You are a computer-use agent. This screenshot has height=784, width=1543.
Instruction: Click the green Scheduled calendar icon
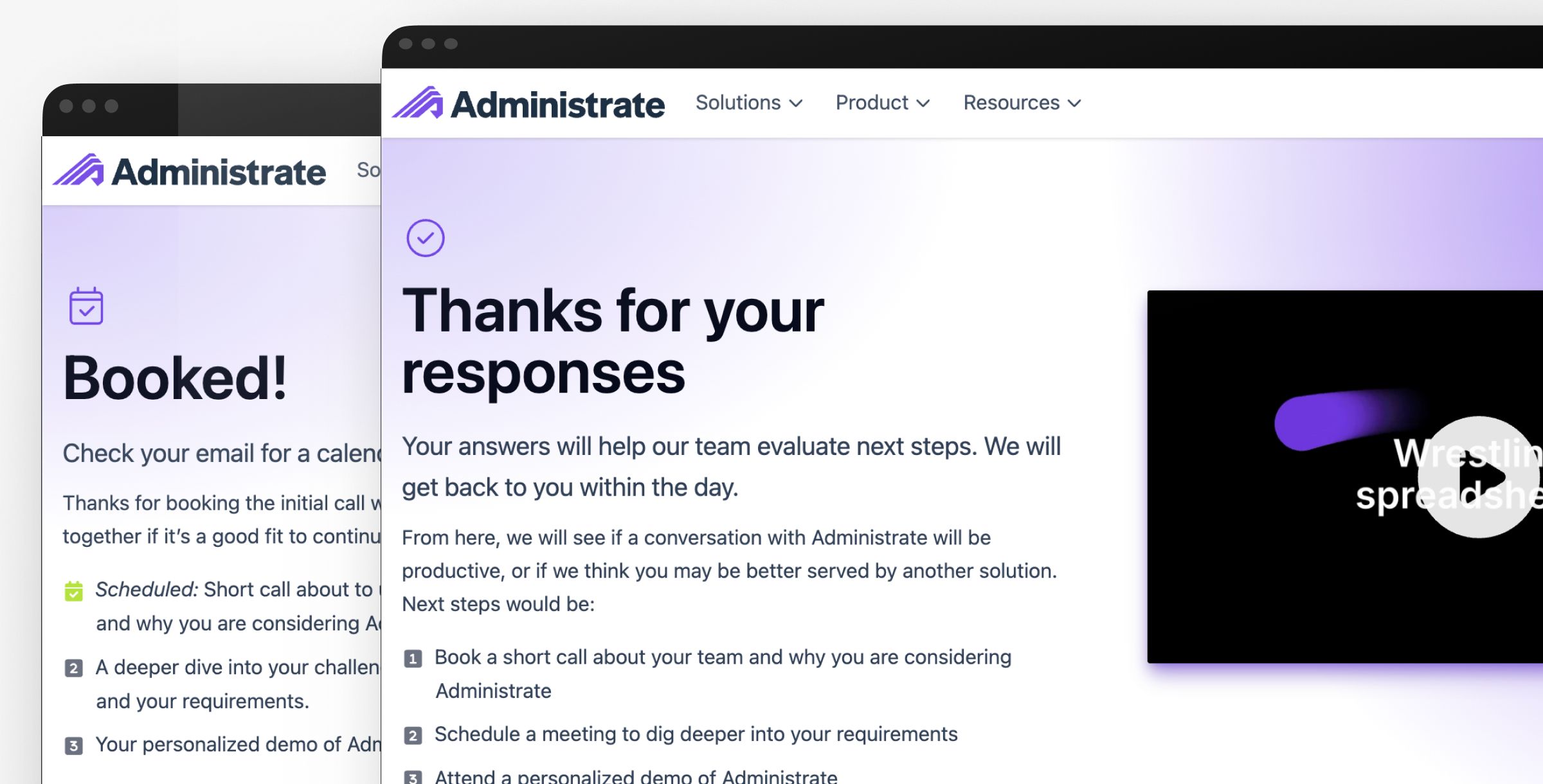tap(74, 591)
